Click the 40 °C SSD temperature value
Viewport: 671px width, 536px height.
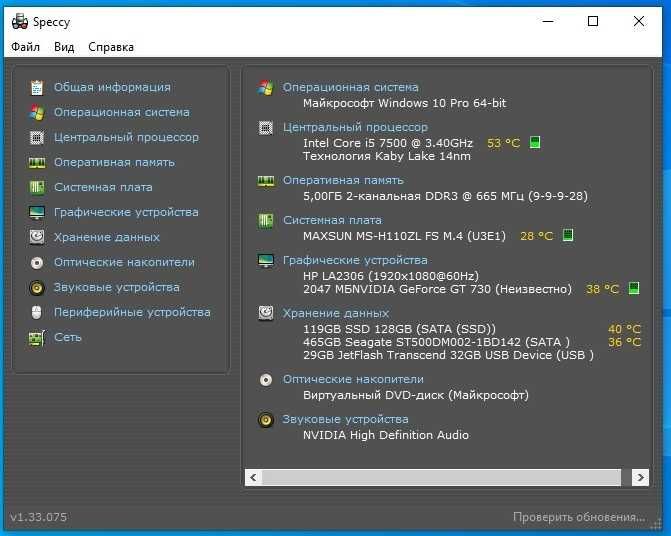(624, 329)
